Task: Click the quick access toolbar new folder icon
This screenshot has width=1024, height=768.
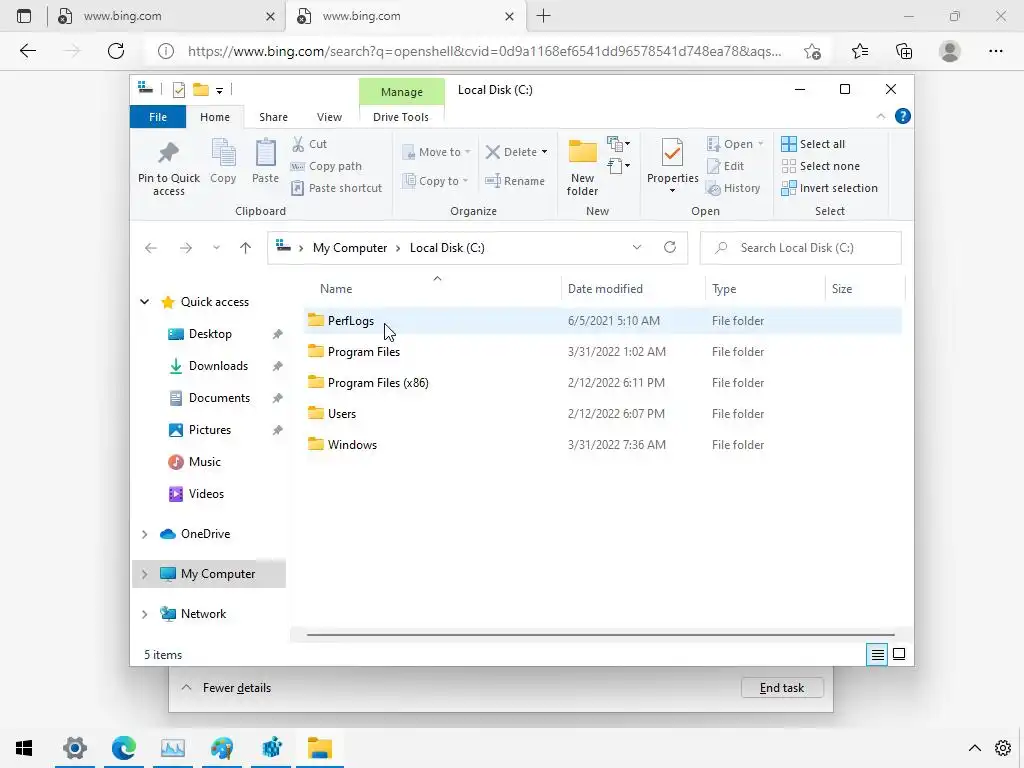Action: click(201, 90)
